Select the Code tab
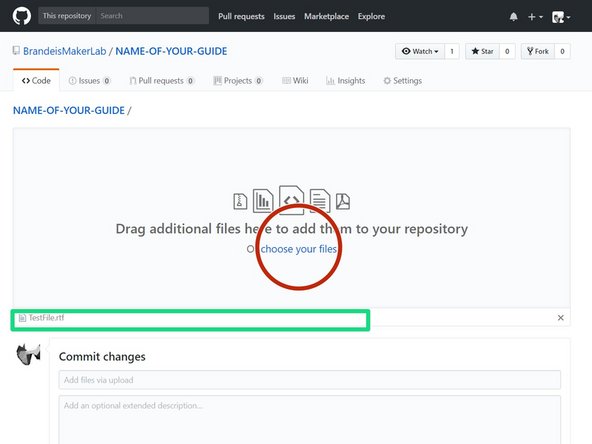Screen dimensions: 592x444 click(x=36, y=80)
